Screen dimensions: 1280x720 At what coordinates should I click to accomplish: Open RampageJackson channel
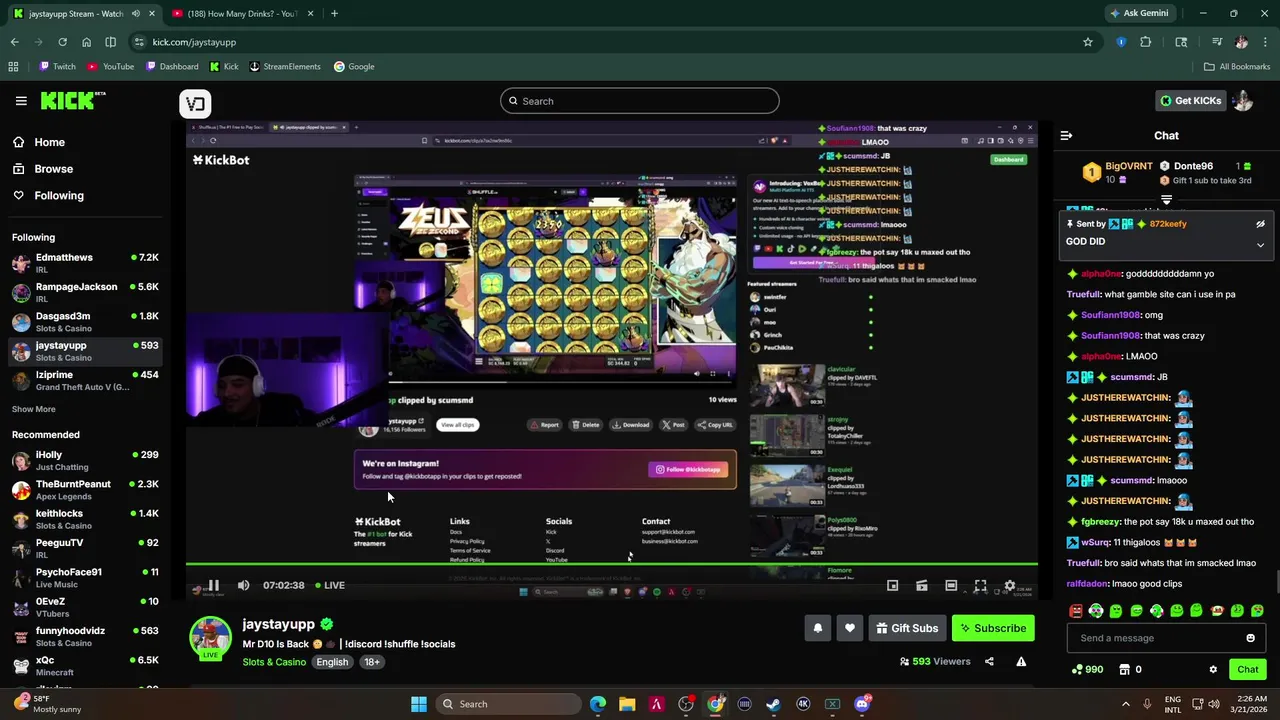(x=85, y=292)
